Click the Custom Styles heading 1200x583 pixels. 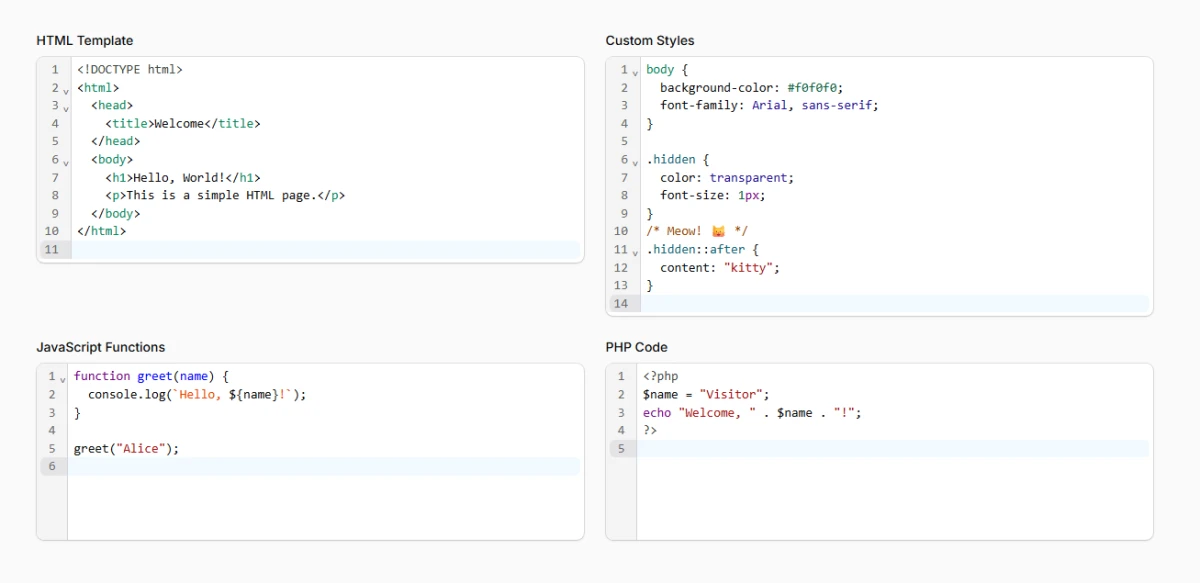pyautogui.click(x=650, y=41)
